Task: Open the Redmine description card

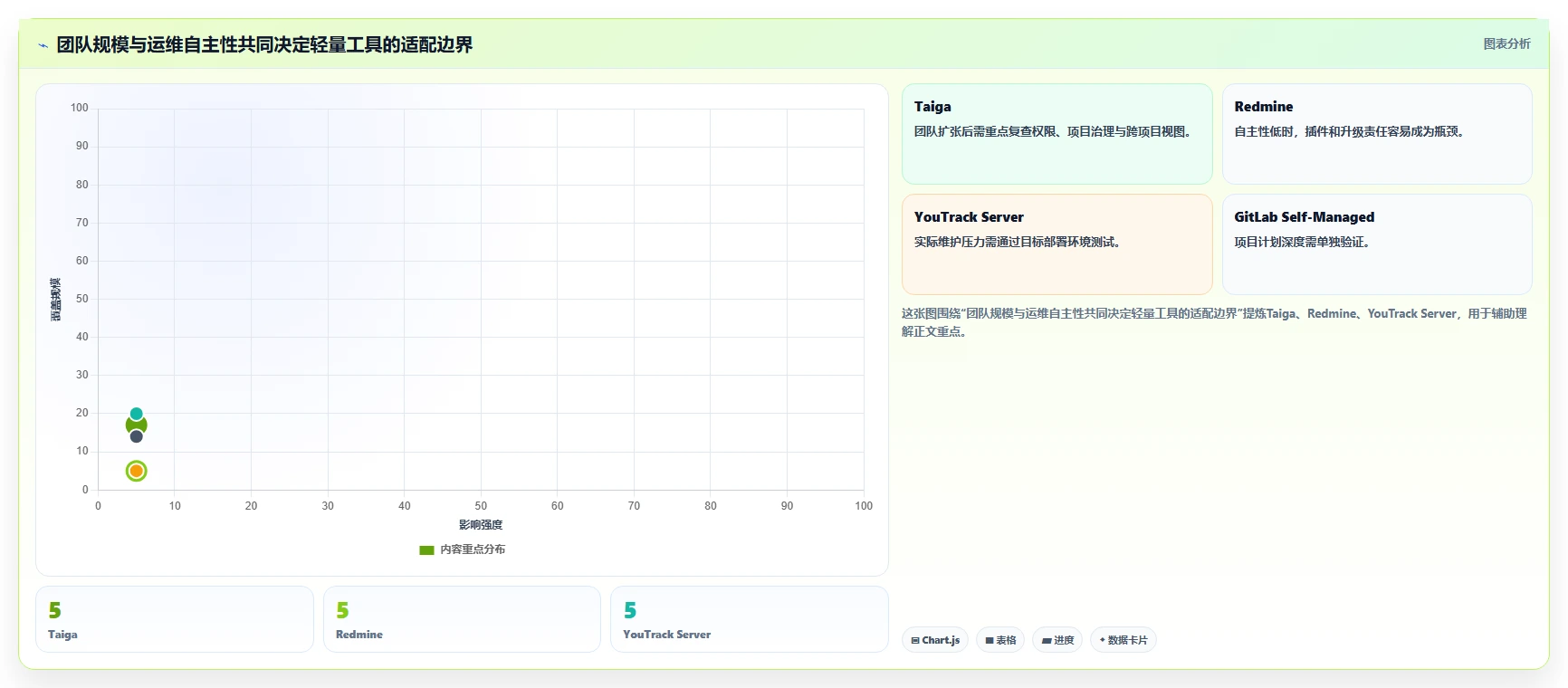Action: point(1377,134)
